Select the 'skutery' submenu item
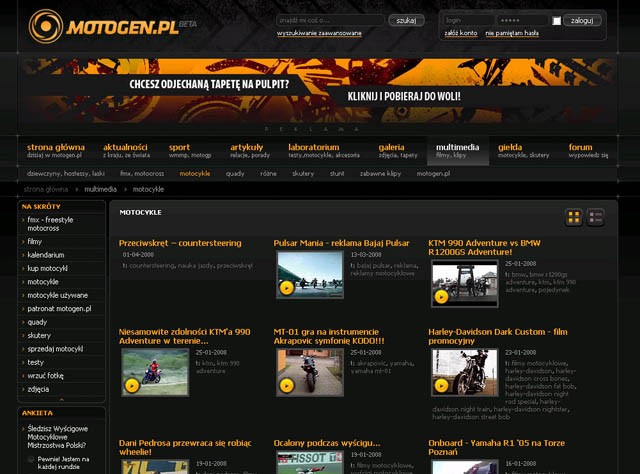 pyautogui.click(x=303, y=174)
